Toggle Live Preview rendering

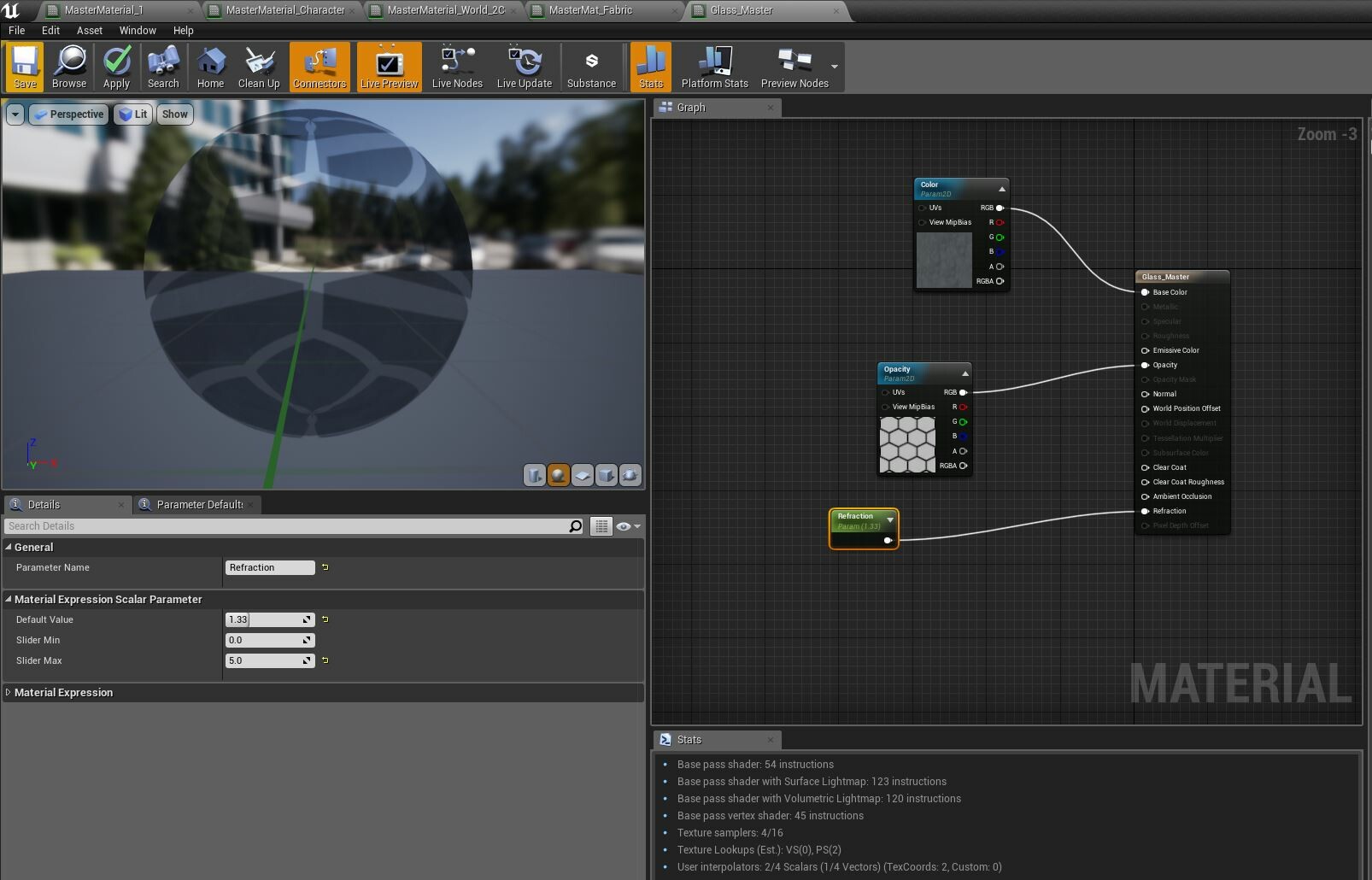pos(389,67)
